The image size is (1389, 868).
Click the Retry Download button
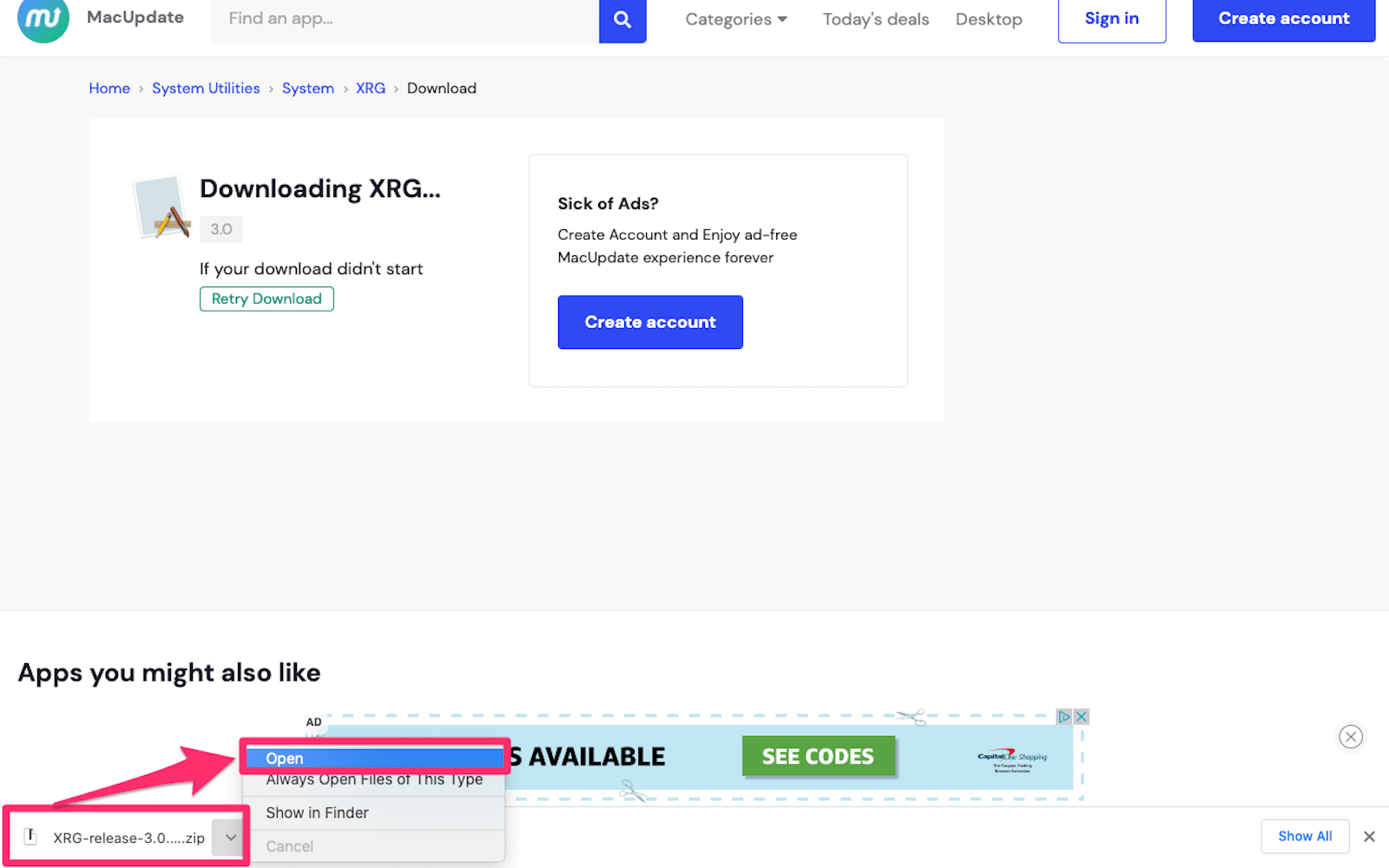click(267, 299)
